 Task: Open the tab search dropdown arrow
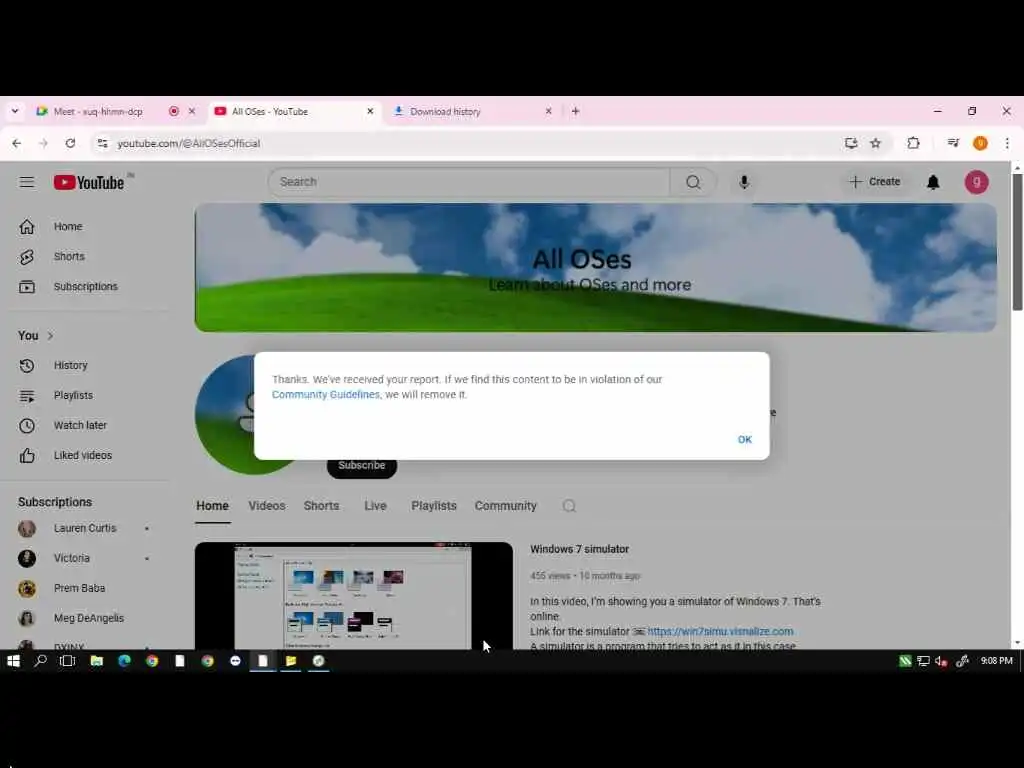pos(14,111)
